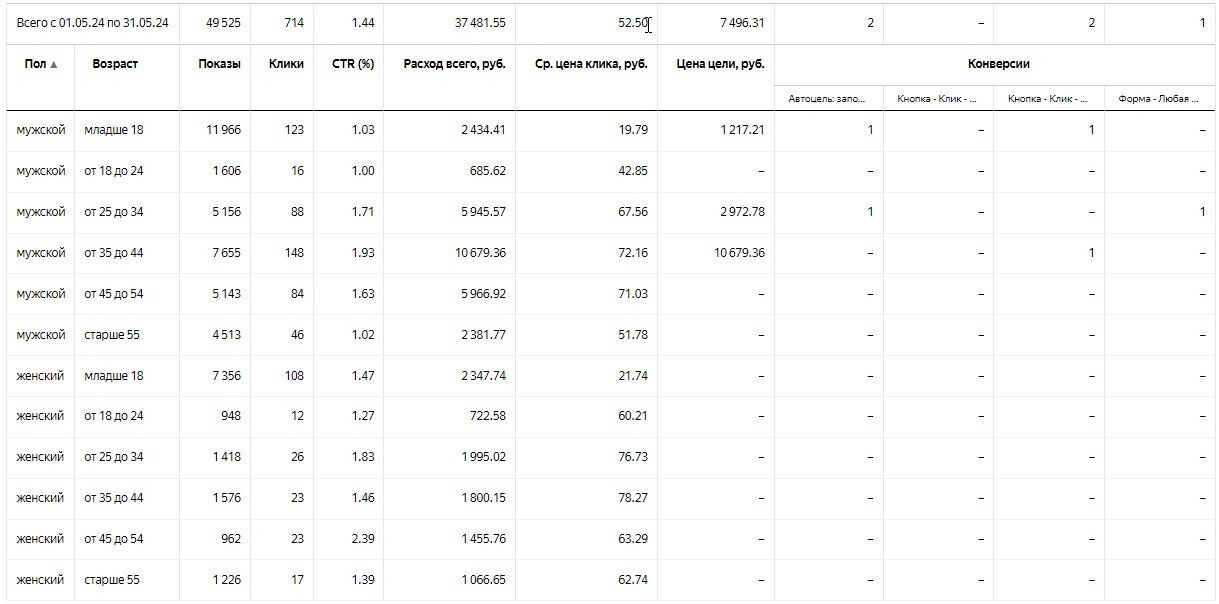Click the 5 966.92 spend cell

point(479,294)
